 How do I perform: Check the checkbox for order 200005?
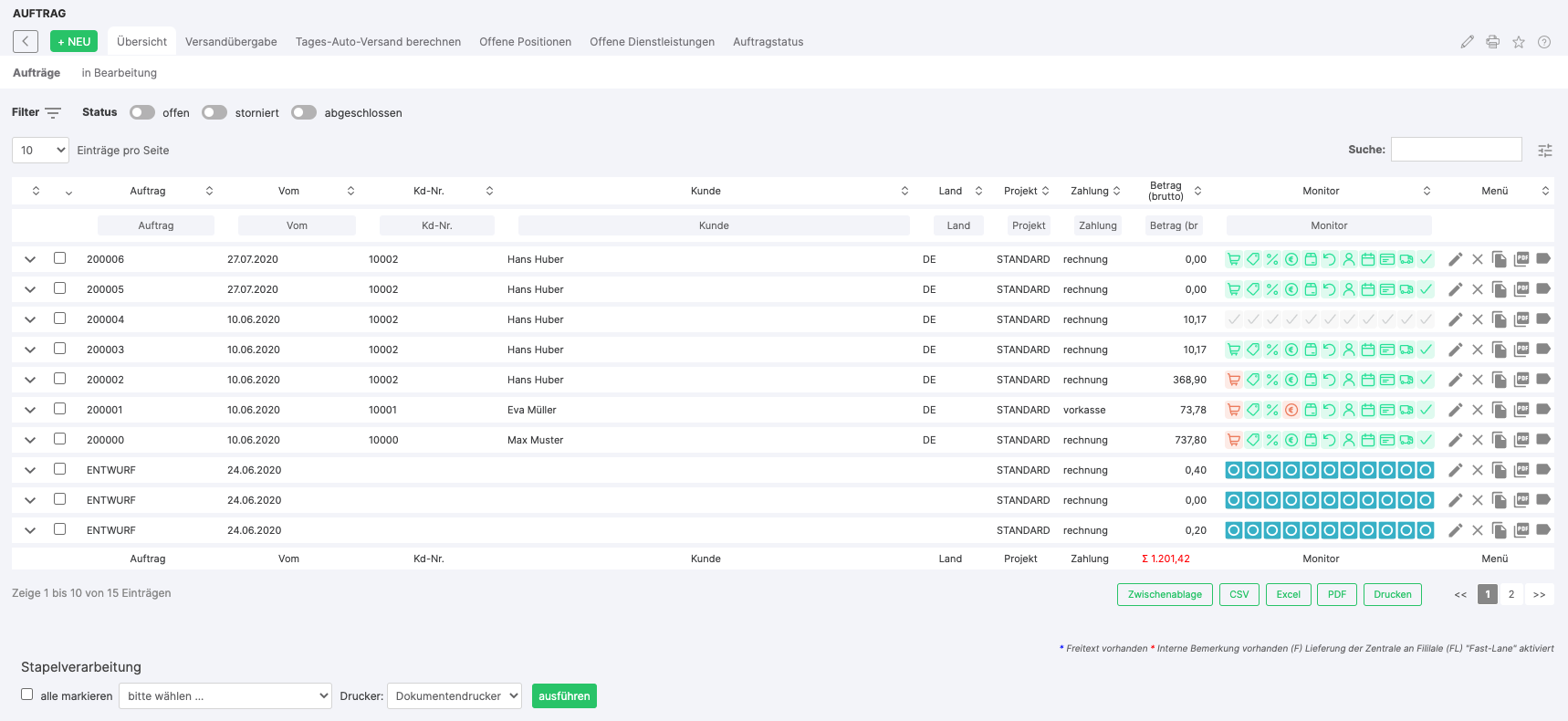60,288
